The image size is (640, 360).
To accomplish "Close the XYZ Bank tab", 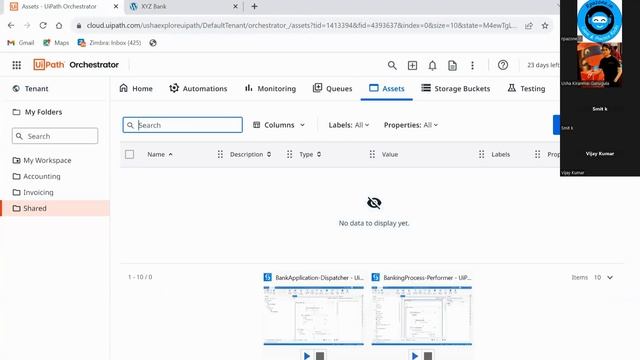I will click(236, 7).
